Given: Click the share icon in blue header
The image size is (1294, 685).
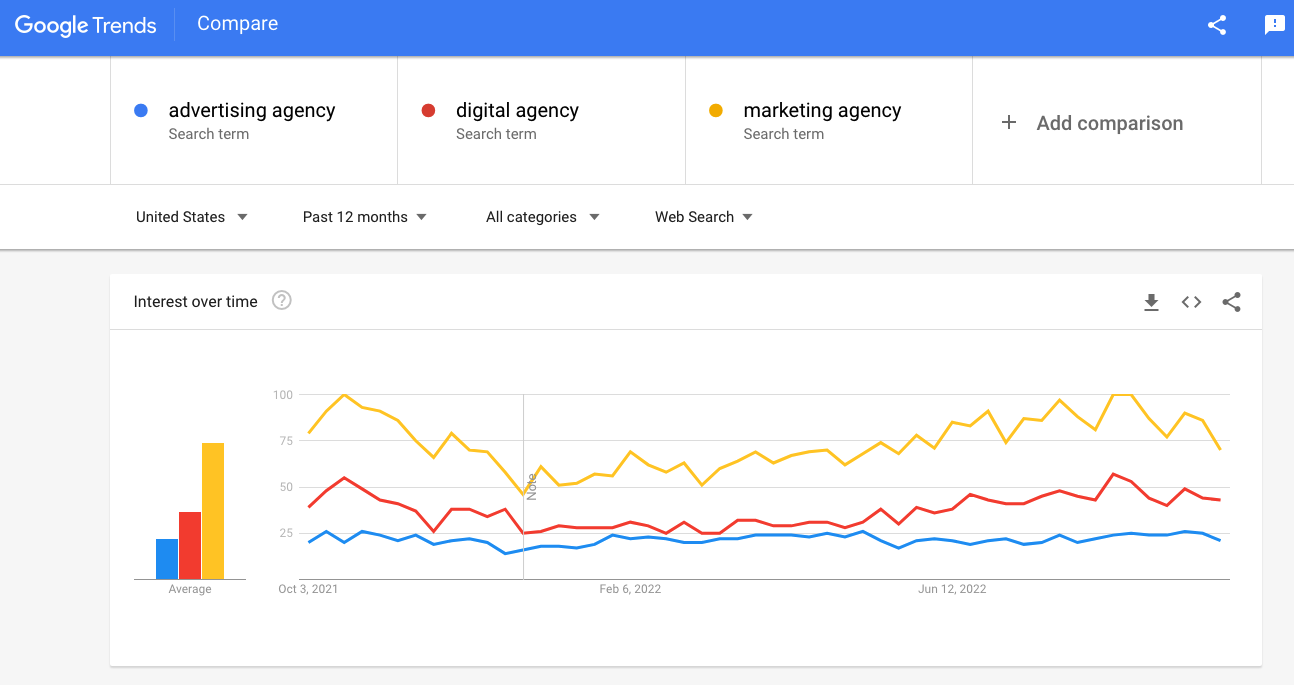Looking at the screenshot, I should pos(1217,25).
